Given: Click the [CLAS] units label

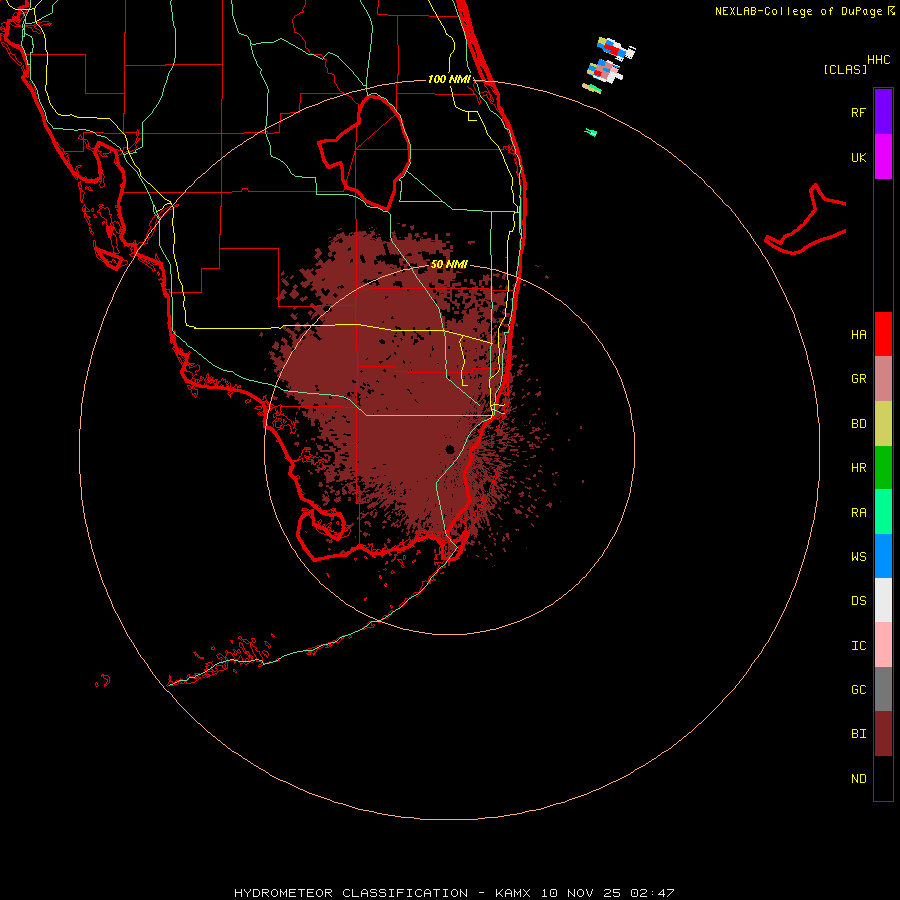Looking at the screenshot, I should [845, 69].
